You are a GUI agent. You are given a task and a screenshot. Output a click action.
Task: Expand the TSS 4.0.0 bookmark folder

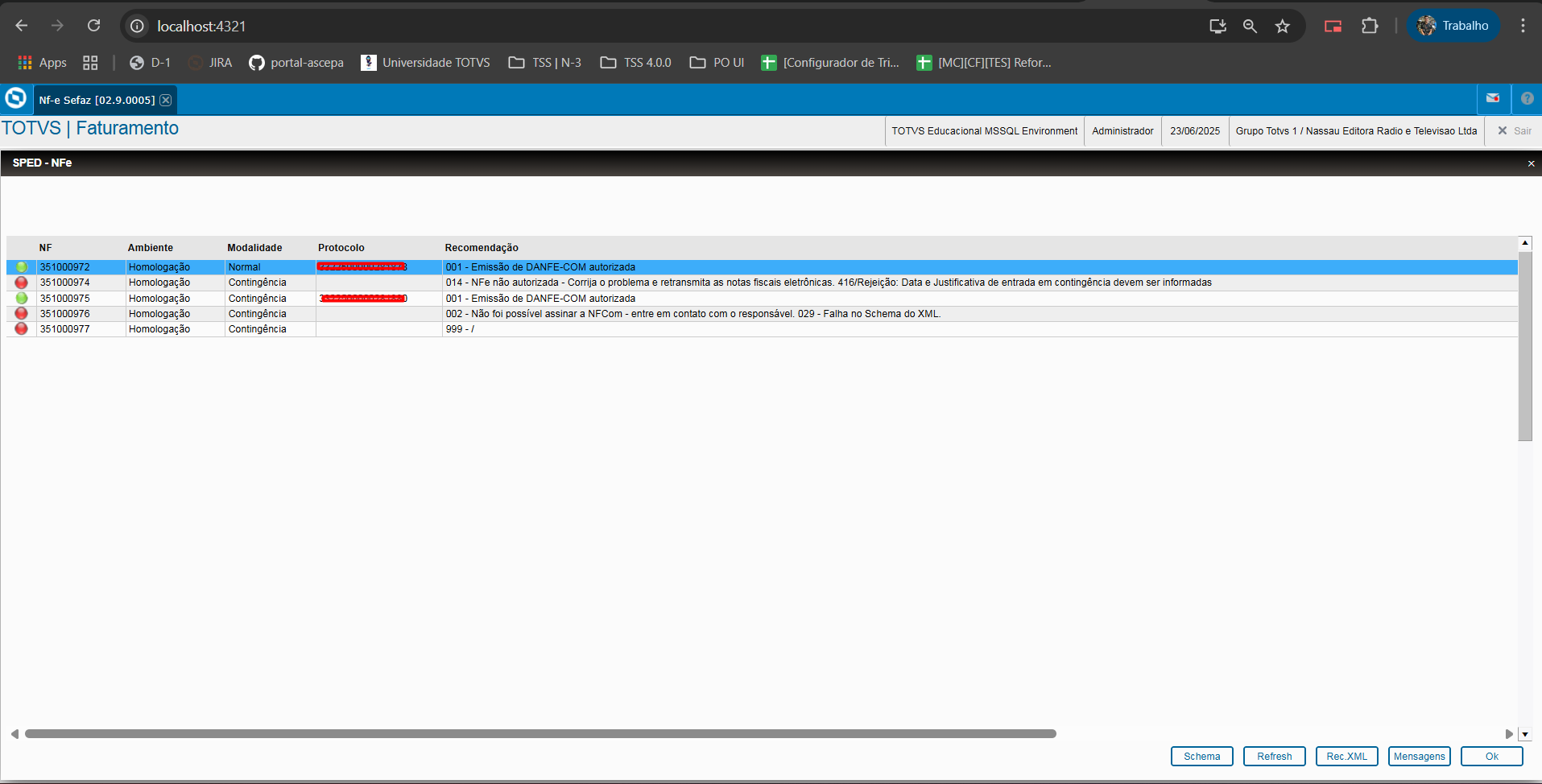click(635, 63)
